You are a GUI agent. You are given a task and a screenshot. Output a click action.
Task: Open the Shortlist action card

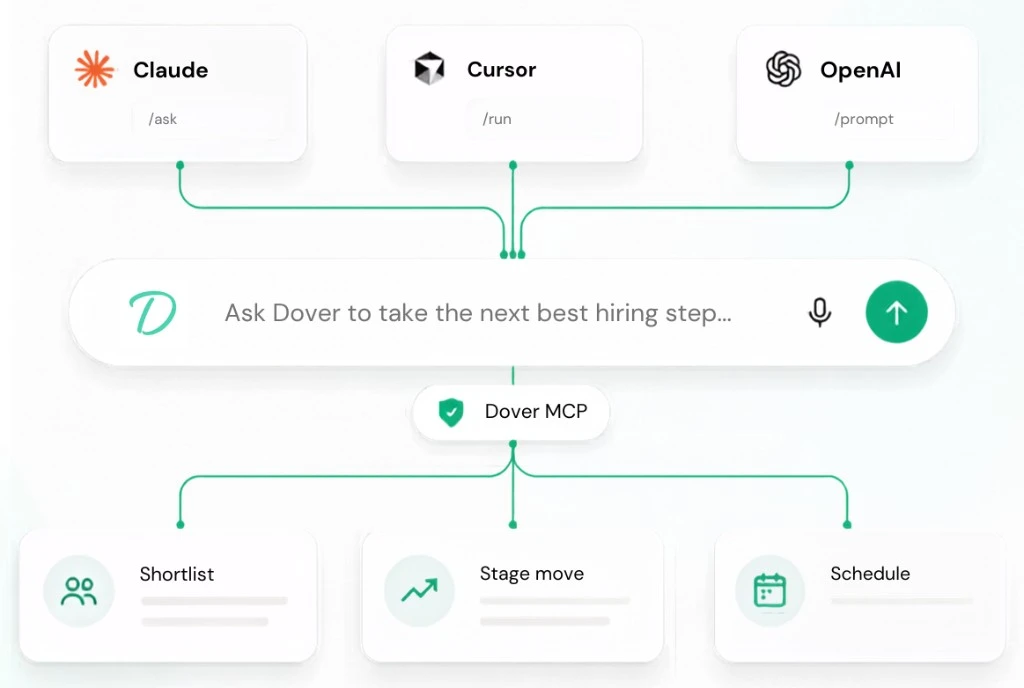tap(168, 596)
